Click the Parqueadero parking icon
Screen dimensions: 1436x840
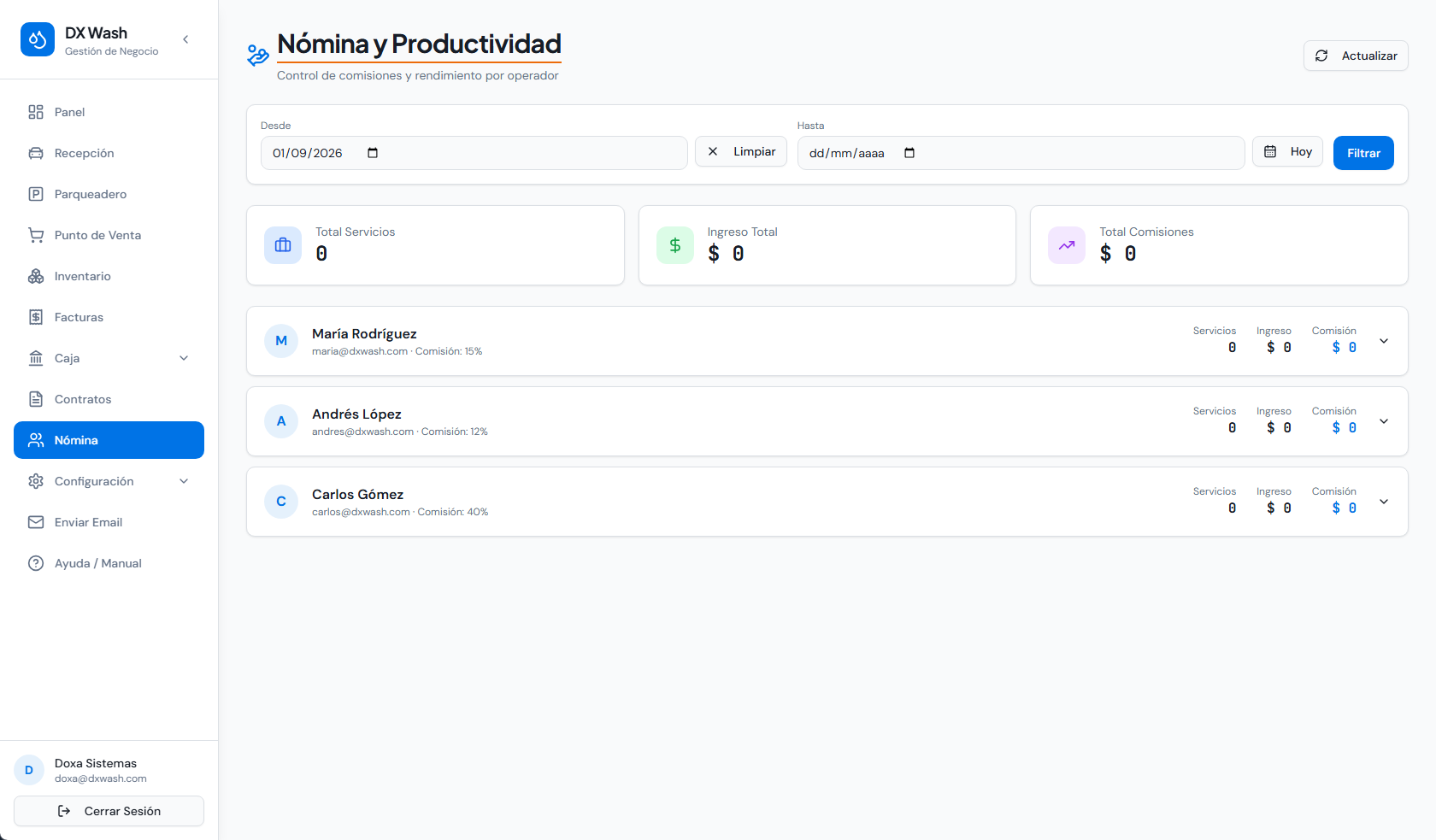pyautogui.click(x=36, y=194)
